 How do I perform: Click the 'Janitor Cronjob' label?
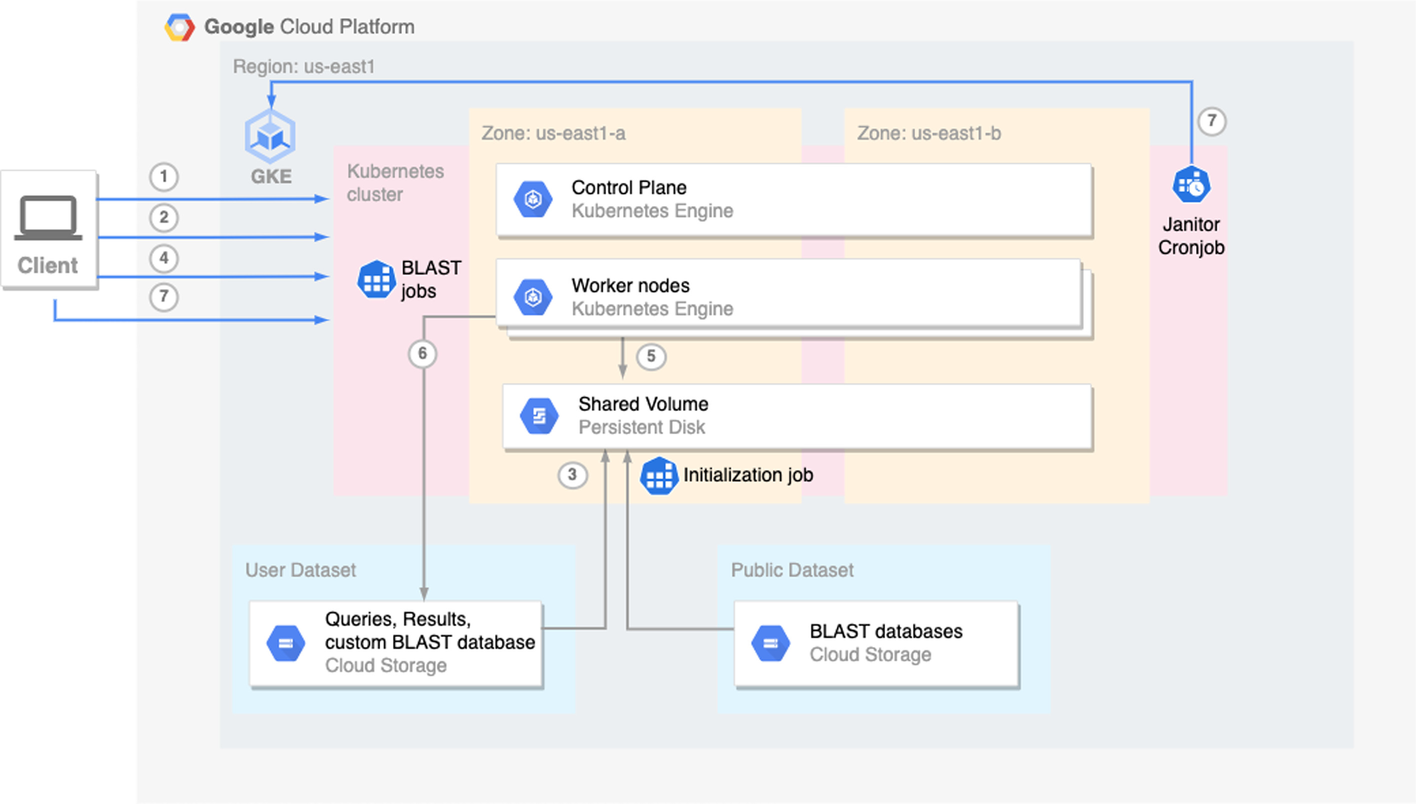click(1192, 235)
